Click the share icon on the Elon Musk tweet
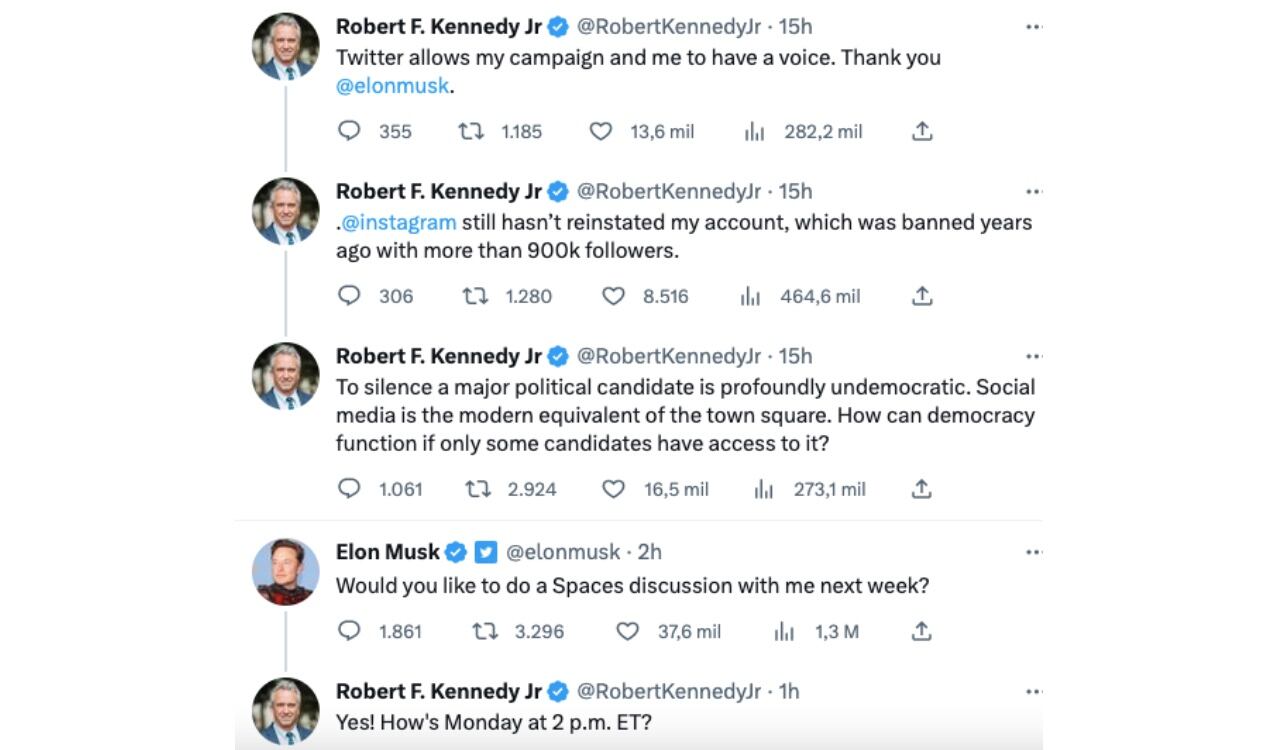 point(922,631)
